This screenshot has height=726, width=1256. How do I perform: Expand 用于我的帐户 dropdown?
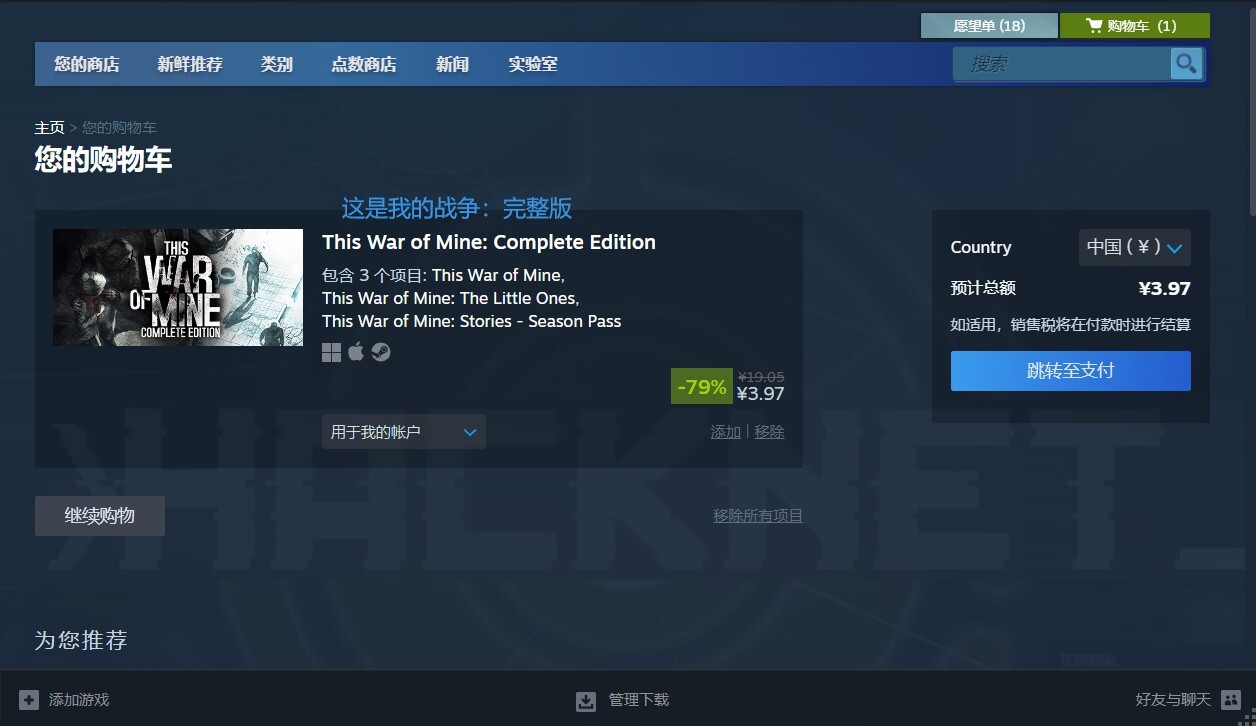pos(404,432)
